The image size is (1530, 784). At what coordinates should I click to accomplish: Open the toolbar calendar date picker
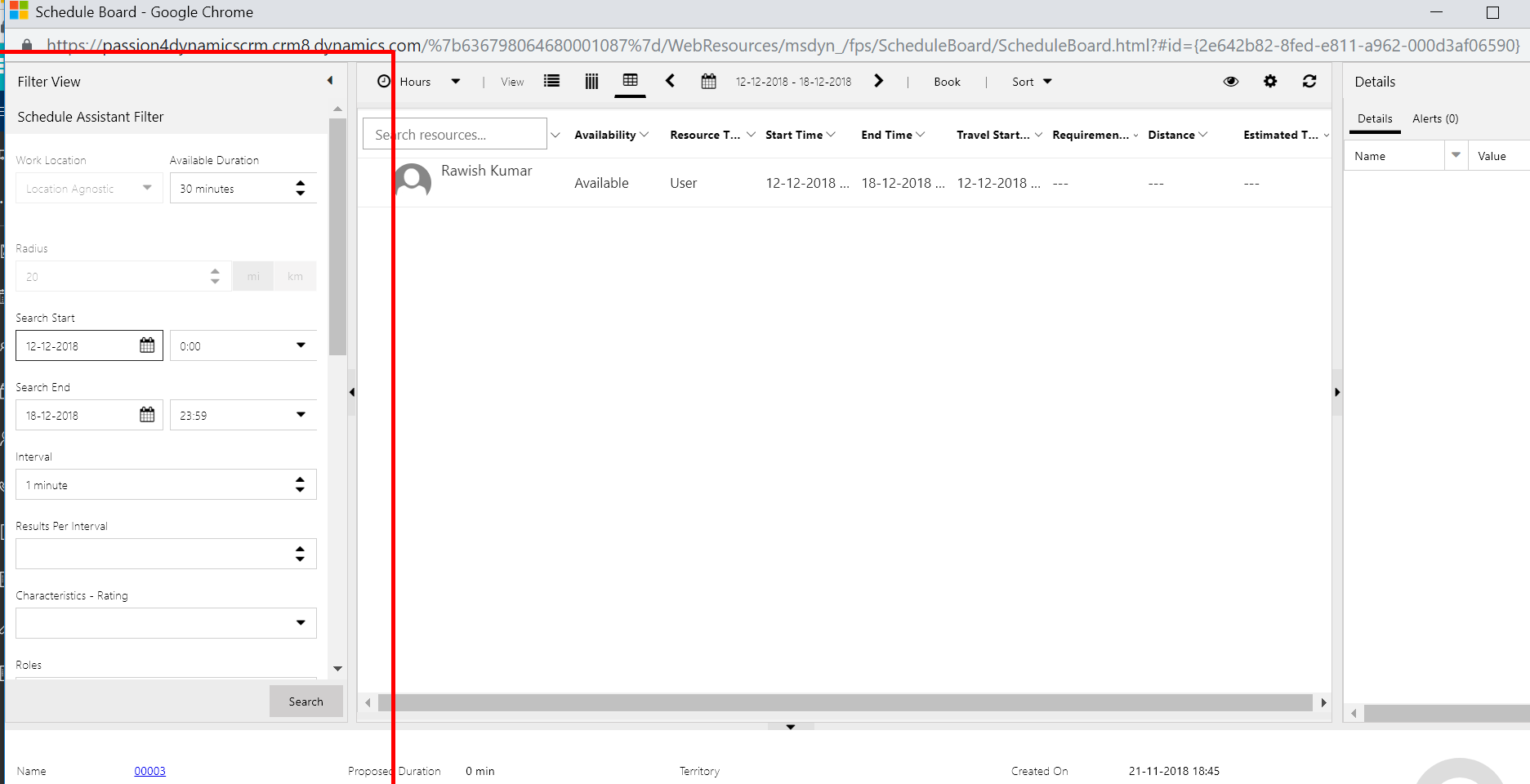click(x=708, y=81)
